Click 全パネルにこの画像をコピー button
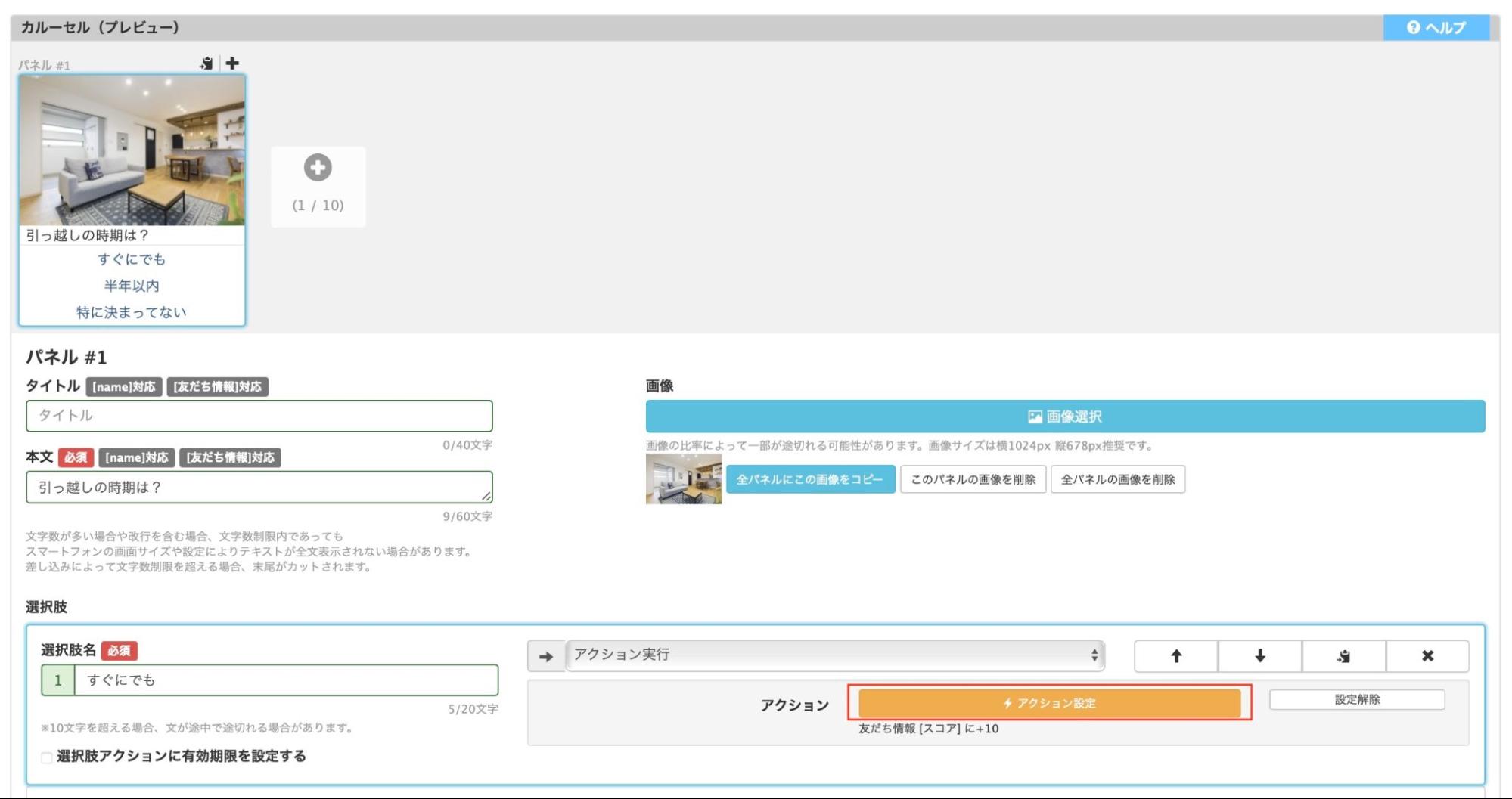 tap(810, 479)
